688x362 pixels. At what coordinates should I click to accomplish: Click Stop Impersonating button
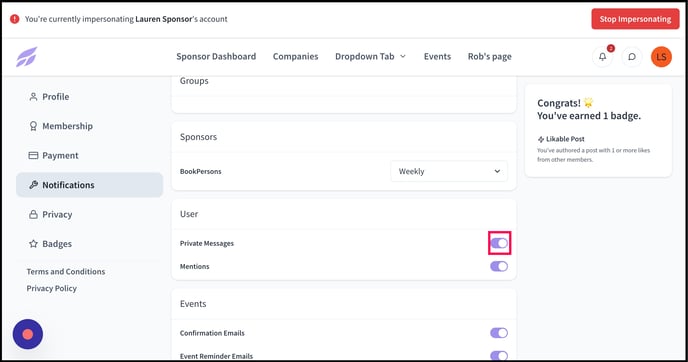[x=635, y=19]
